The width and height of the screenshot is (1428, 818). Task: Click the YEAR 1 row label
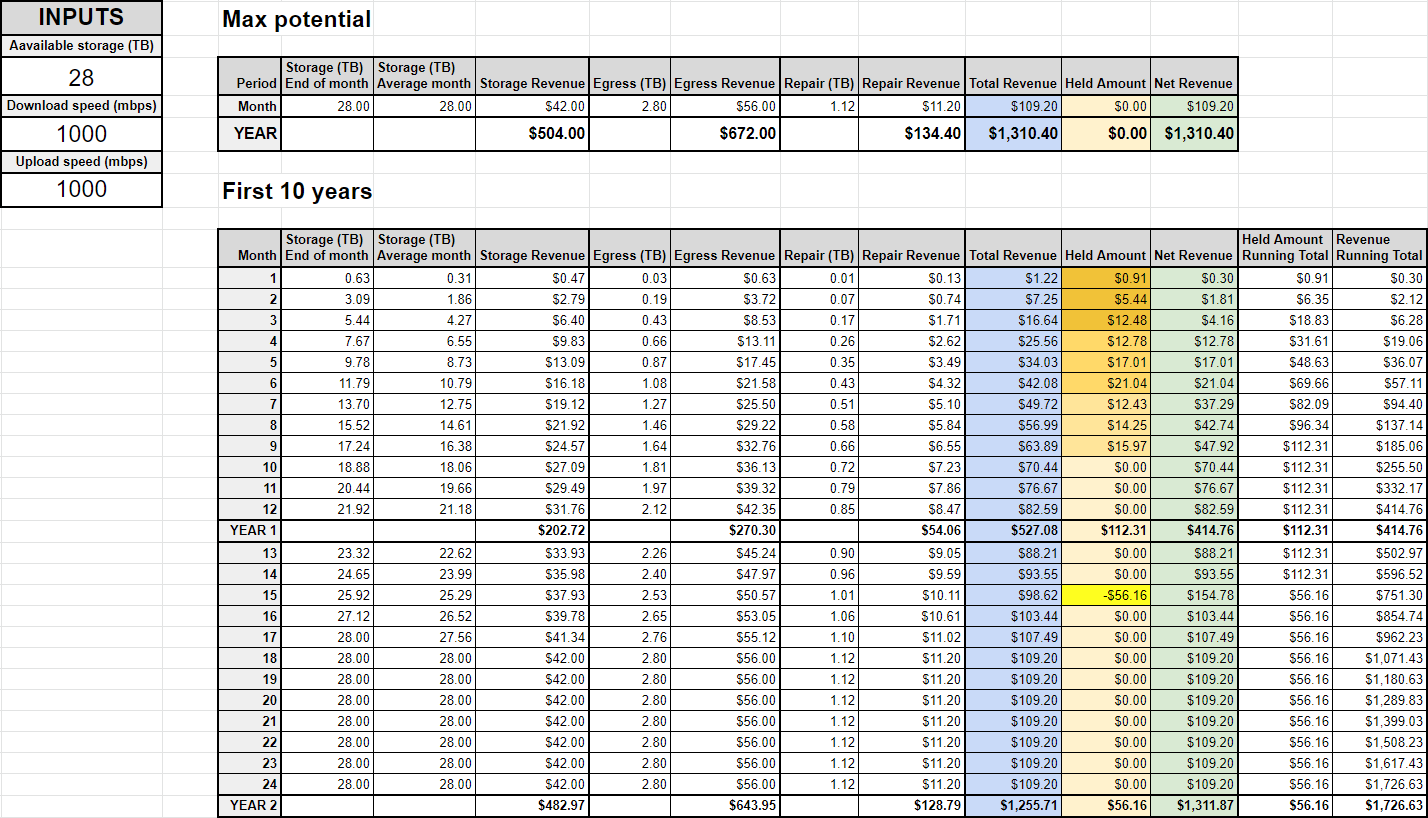coord(250,530)
